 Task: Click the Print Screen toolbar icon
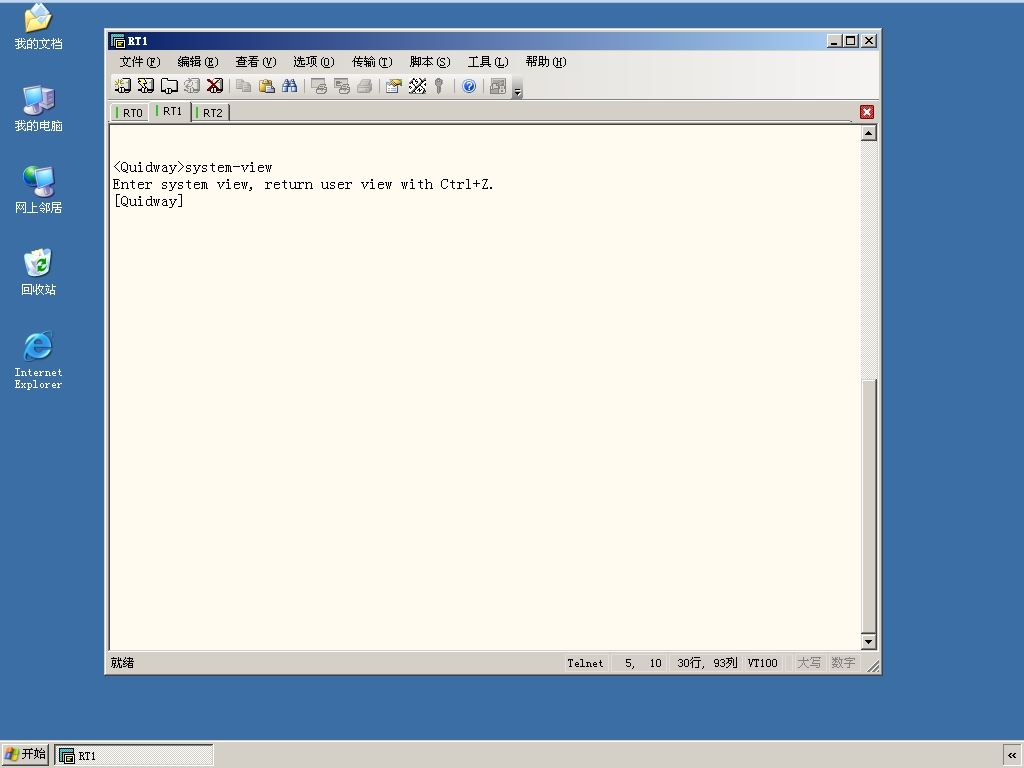coord(319,86)
